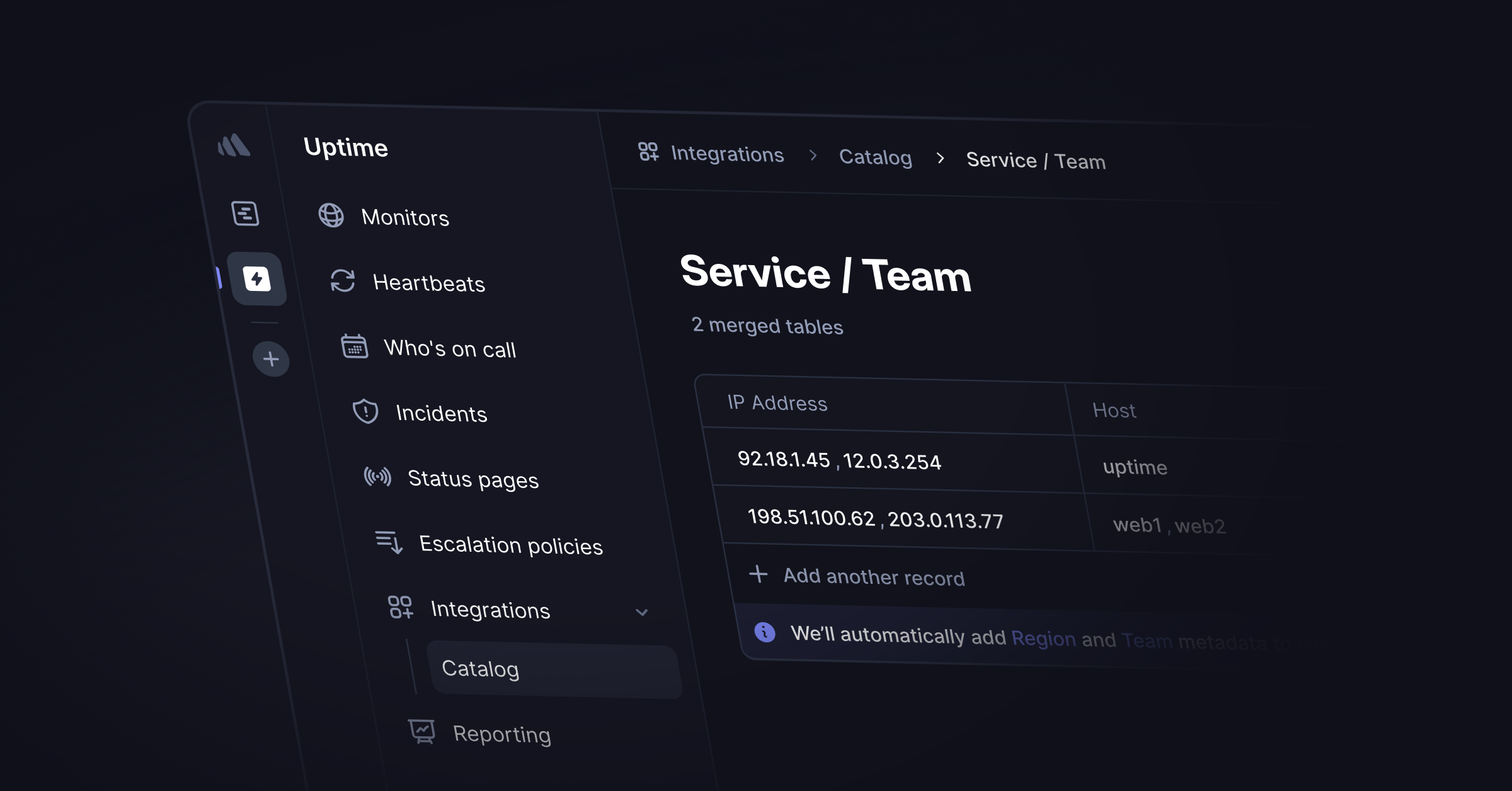Select Catalog submenu item in sidebar

(x=481, y=669)
